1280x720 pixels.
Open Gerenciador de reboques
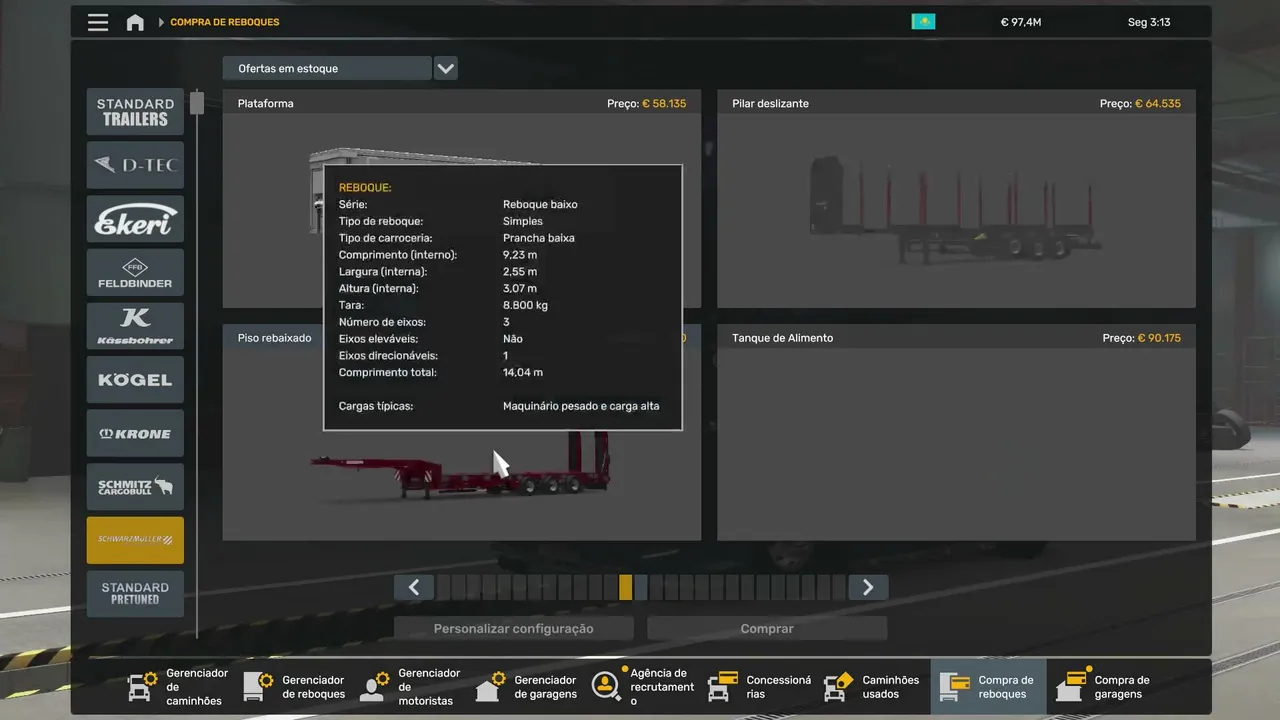pos(295,687)
